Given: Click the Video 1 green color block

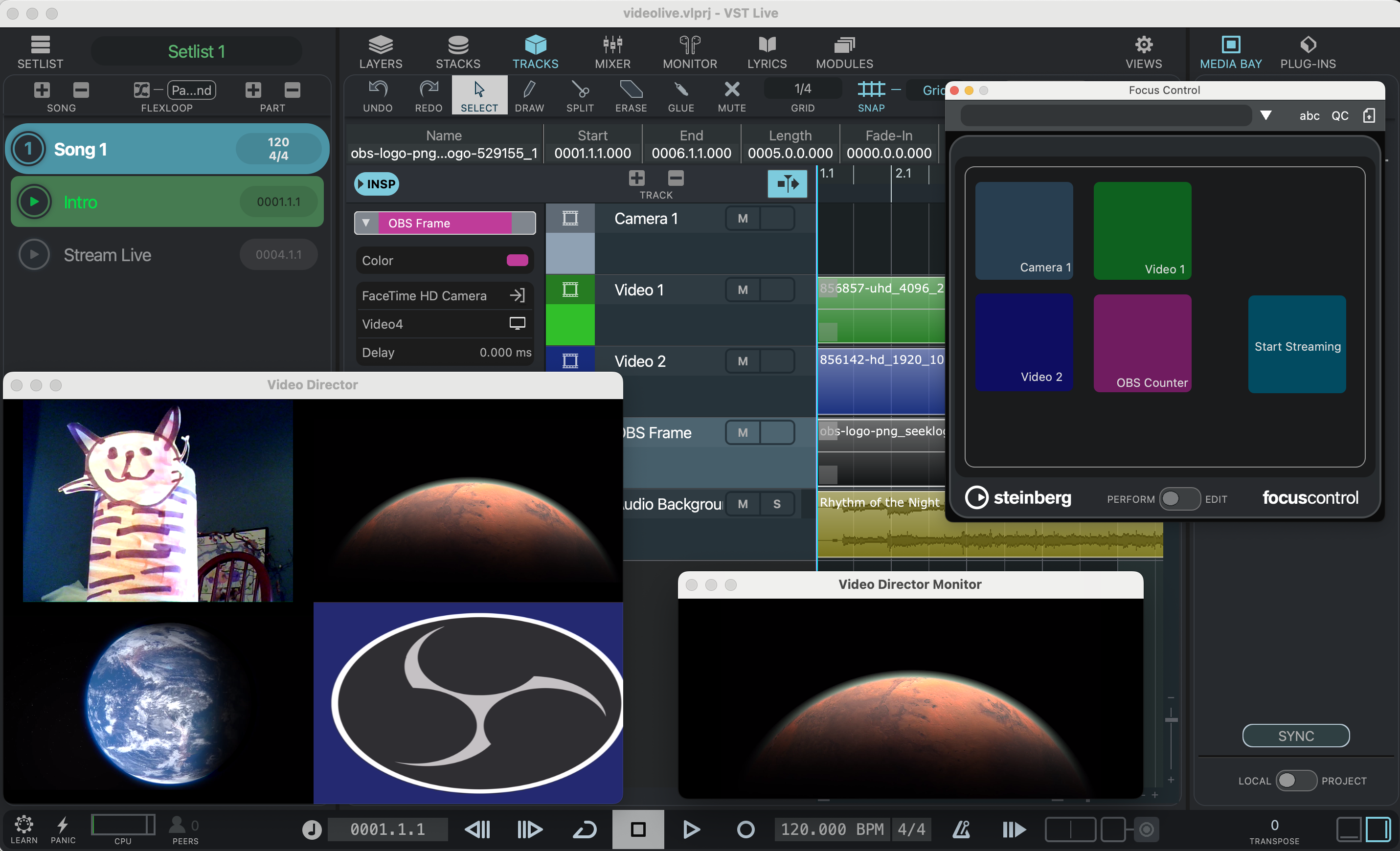Looking at the screenshot, I should click(570, 325).
